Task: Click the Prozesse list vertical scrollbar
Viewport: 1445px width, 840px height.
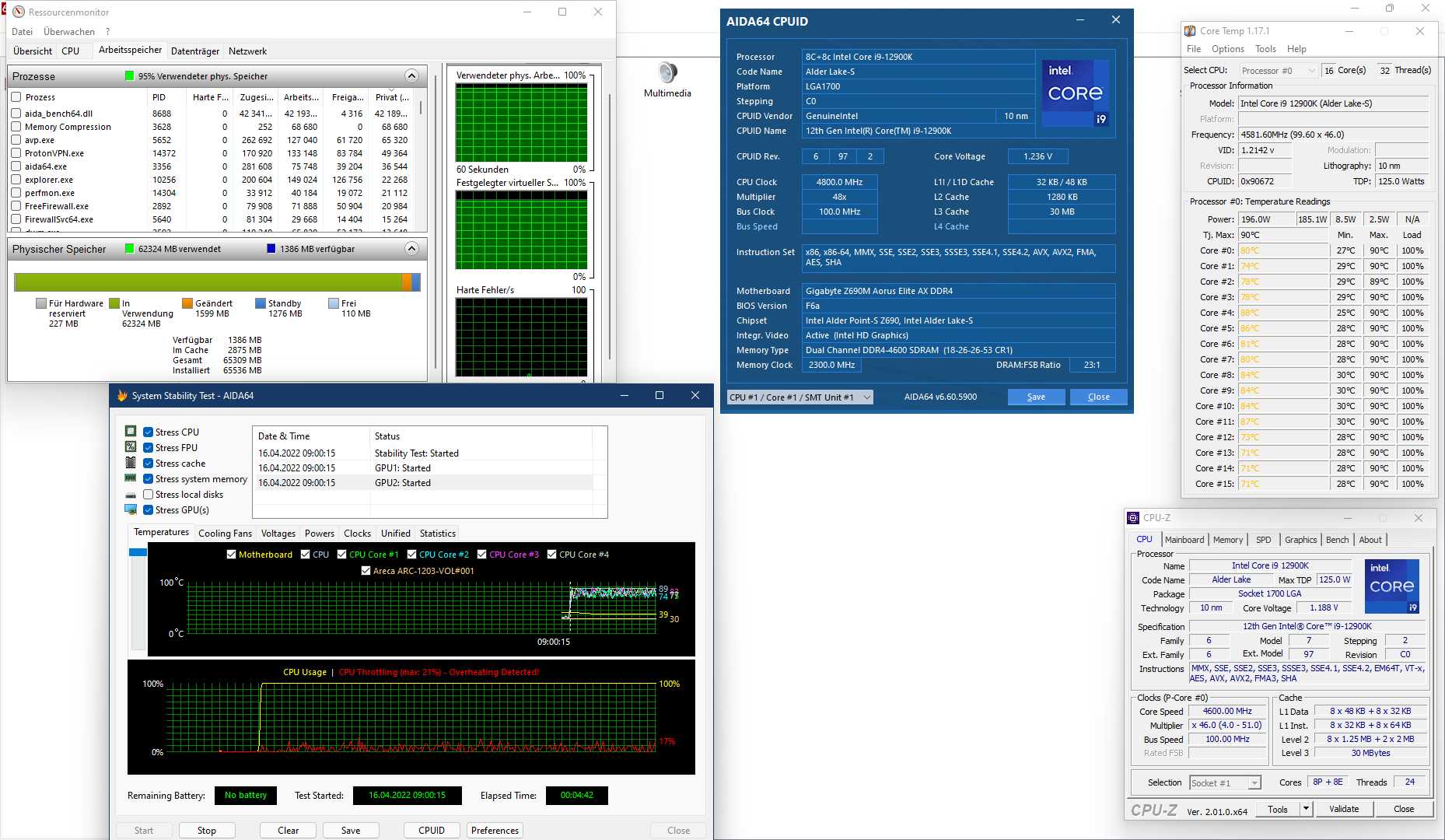Action: point(422,160)
